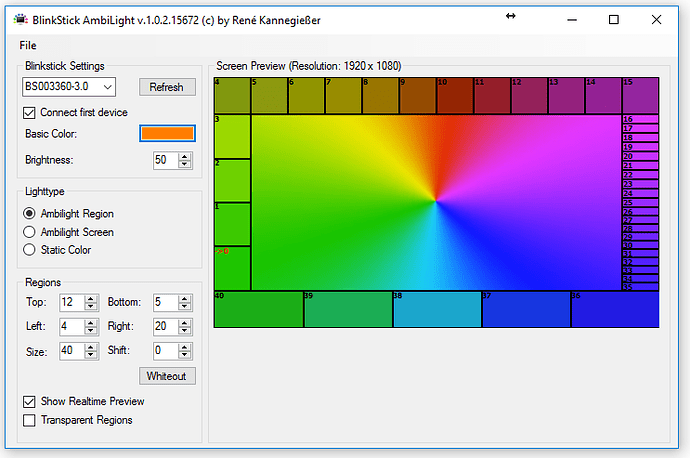
Task: Click the Top value field
Action: coord(72,302)
